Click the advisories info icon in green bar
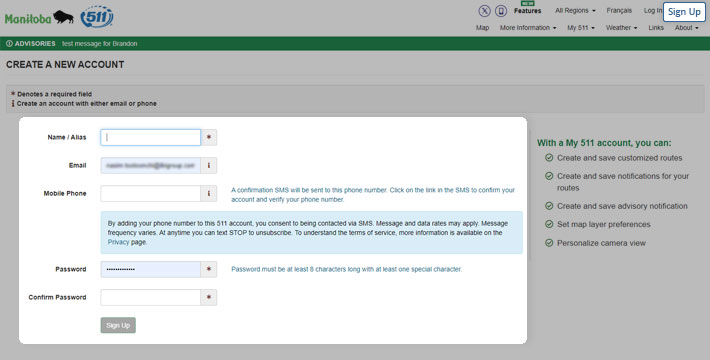 click(x=9, y=43)
